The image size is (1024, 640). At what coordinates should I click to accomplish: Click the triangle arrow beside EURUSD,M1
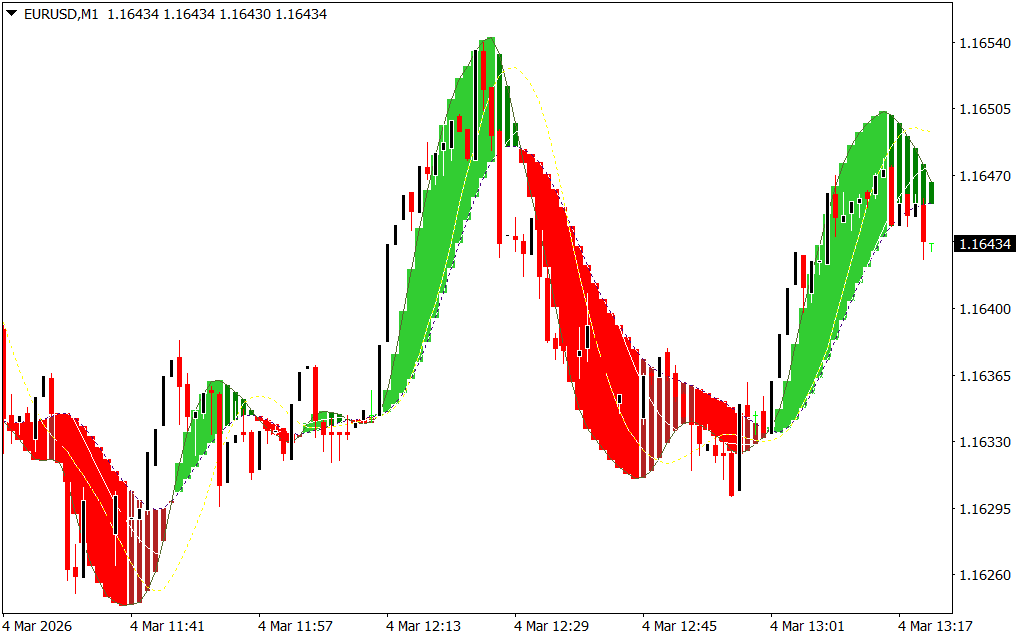click(11, 15)
